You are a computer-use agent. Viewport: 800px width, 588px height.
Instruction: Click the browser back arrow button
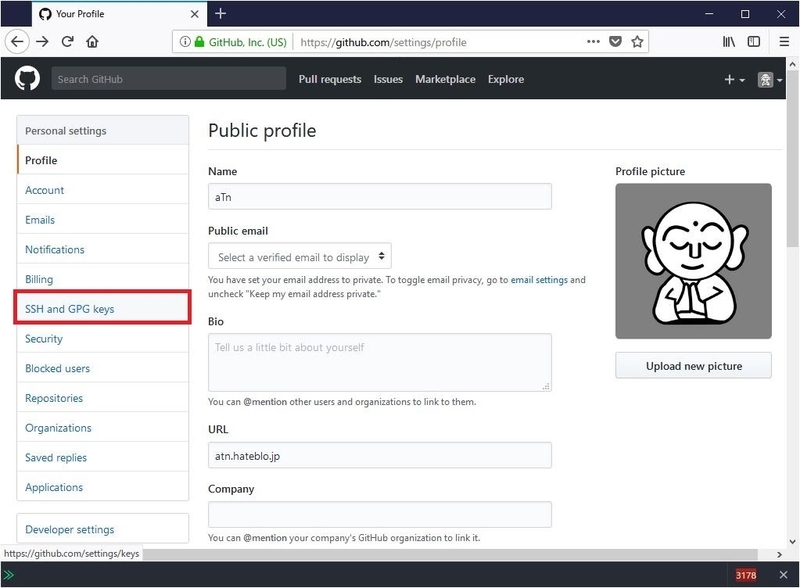[18, 42]
